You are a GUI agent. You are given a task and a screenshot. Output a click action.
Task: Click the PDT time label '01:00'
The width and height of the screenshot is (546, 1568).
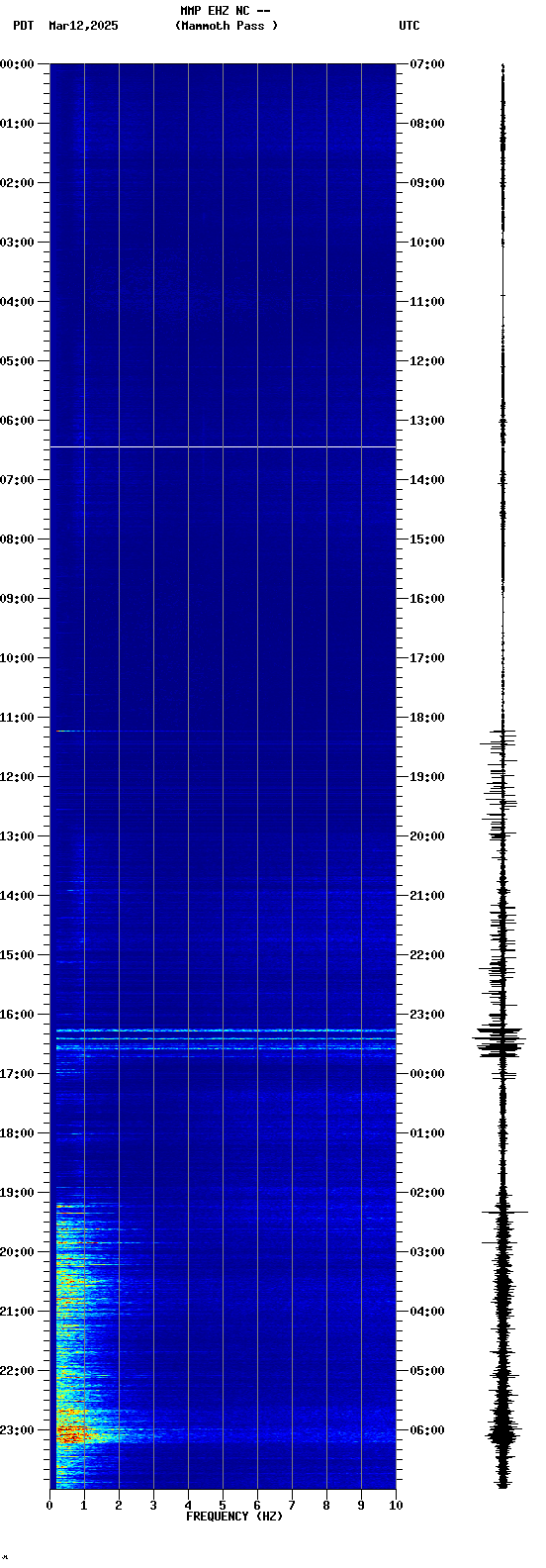point(17,124)
